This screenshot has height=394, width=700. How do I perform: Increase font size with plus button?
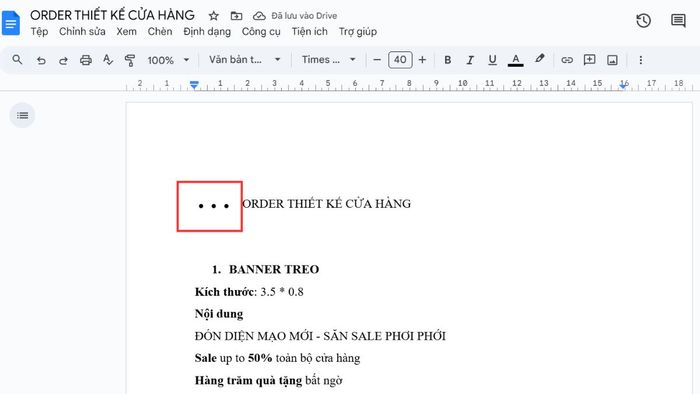click(x=422, y=60)
